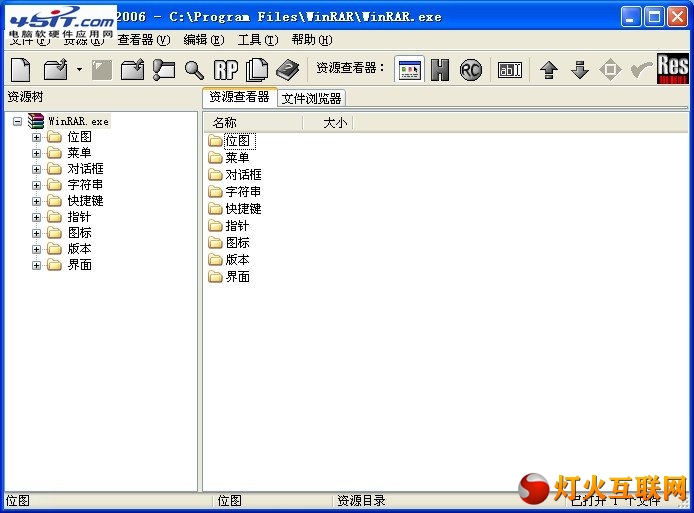Image resolution: width=694 pixels, height=513 pixels.
Task: Sort by the 名称 column header
Action: tap(254, 123)
